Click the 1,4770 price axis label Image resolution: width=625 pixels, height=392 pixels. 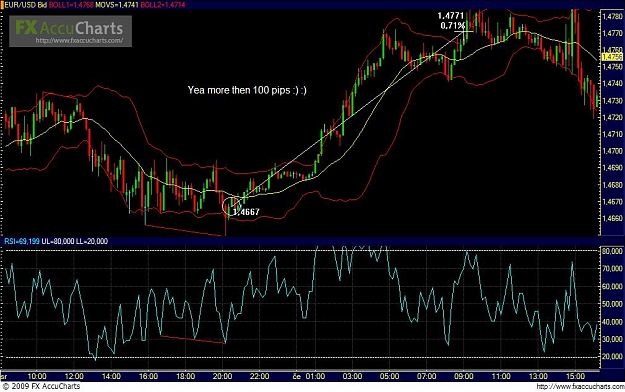coord(612,33)
